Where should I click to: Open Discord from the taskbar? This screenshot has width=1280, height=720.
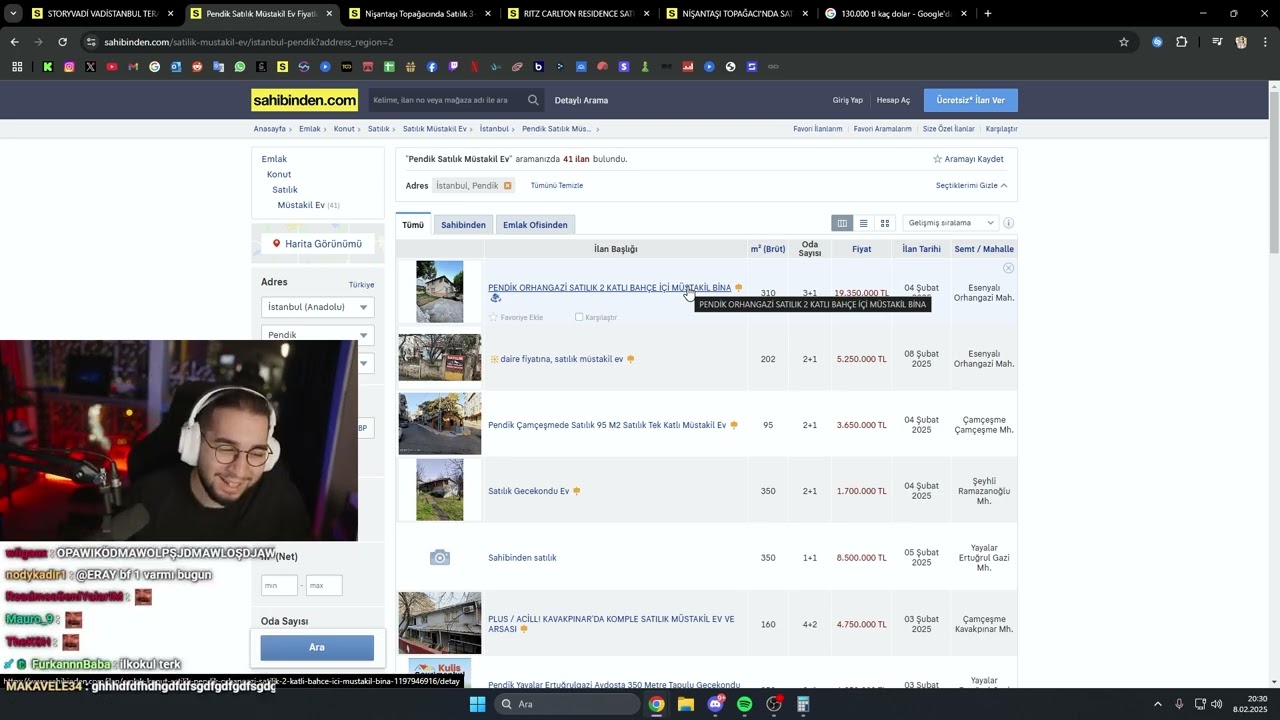(715, 704)
